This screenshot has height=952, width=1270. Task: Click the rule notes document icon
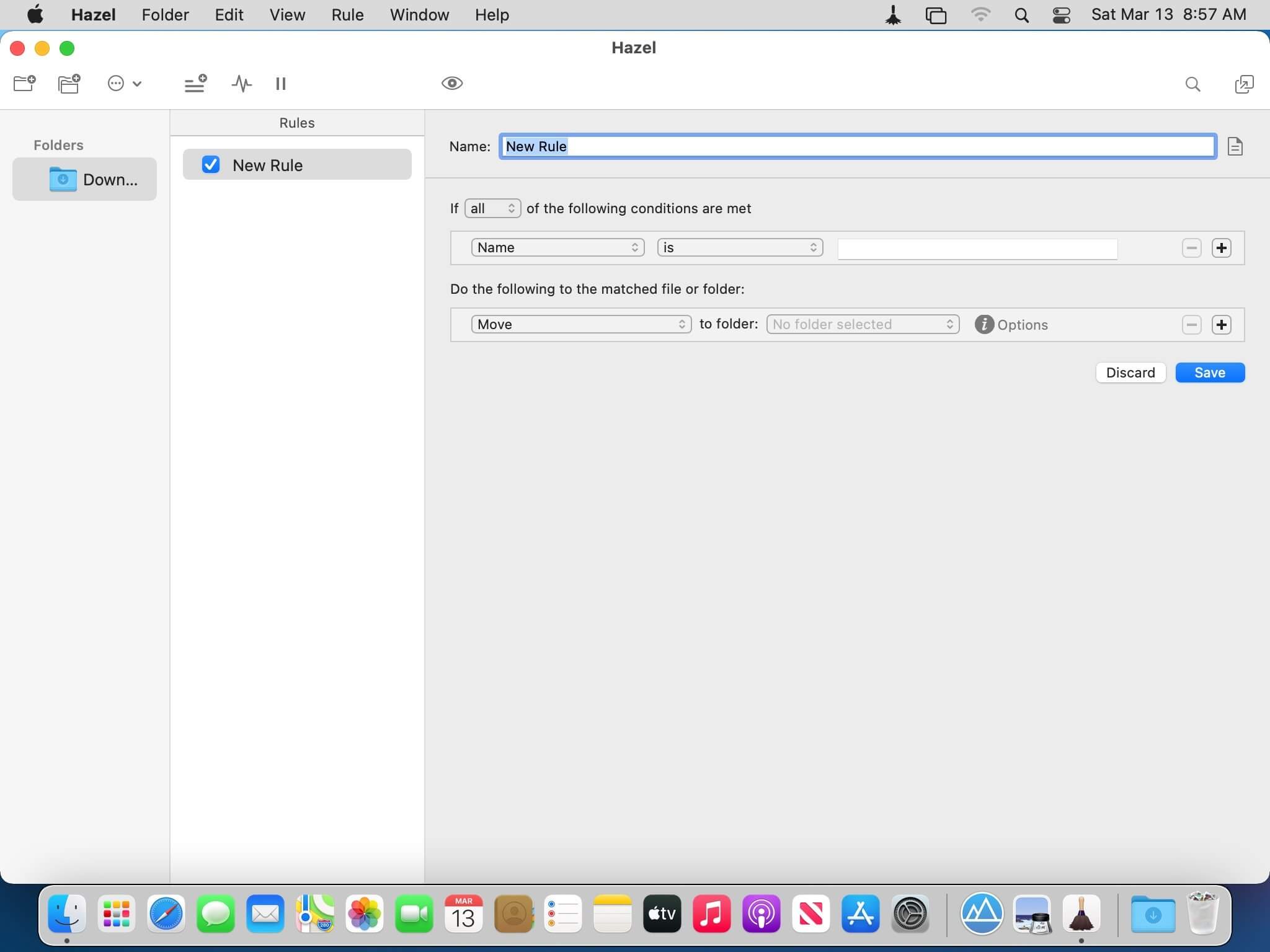[1235, 147]
